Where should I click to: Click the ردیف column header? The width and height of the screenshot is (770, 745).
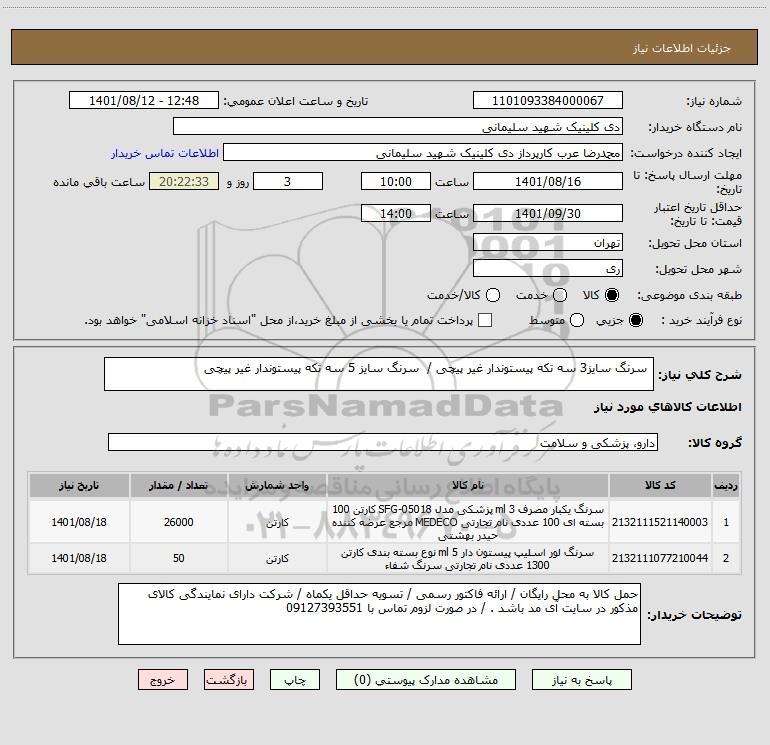[726, 485]
